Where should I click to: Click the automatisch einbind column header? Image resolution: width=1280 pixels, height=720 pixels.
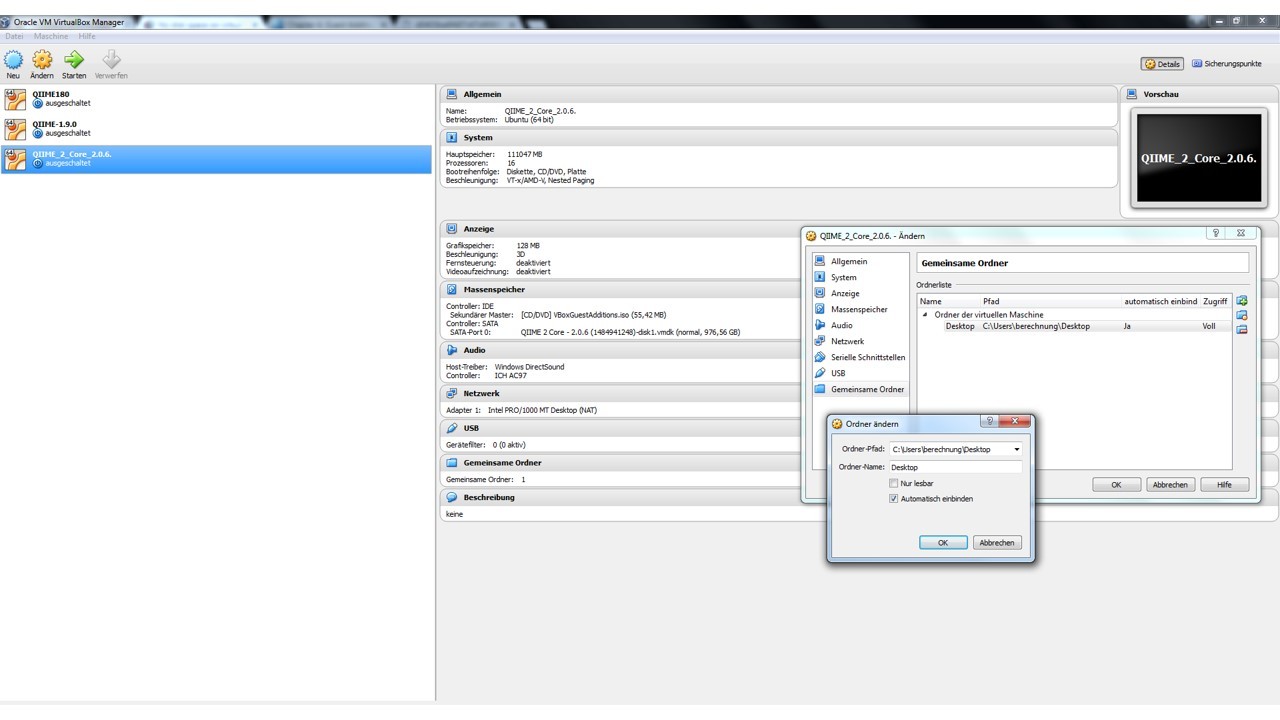point(1160,301)
